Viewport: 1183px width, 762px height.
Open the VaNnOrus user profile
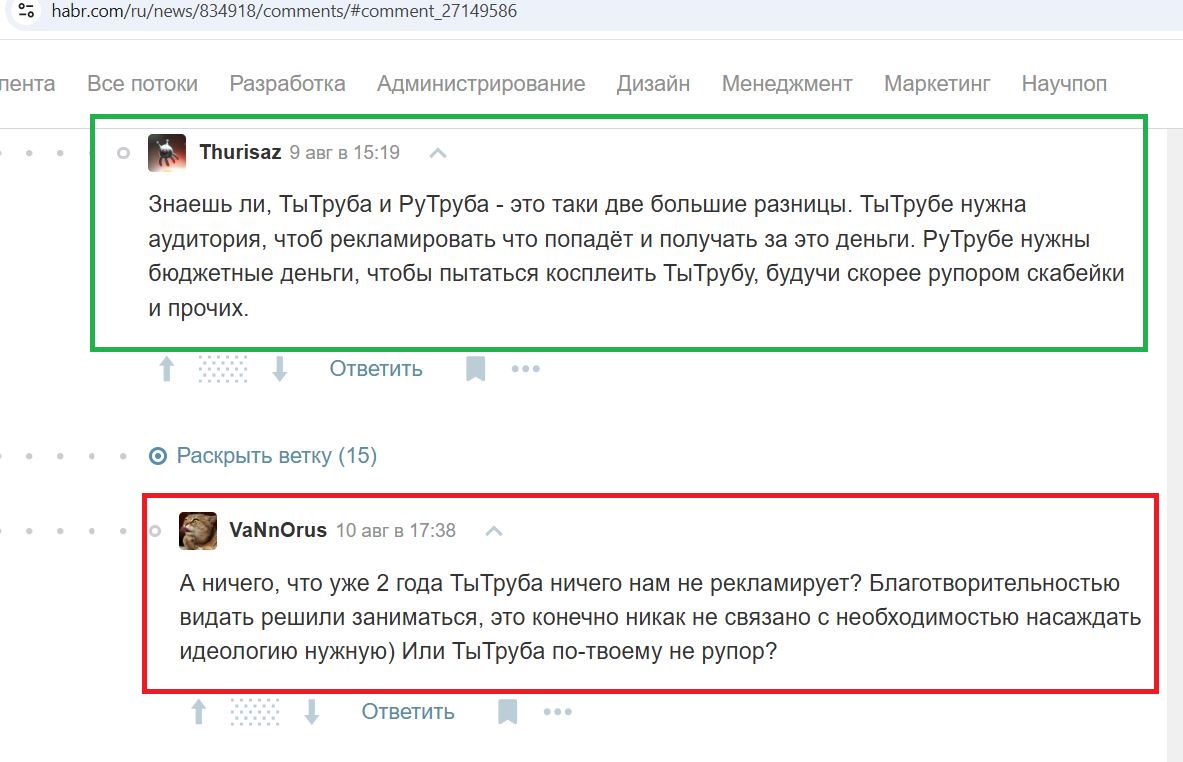[278, 530]
